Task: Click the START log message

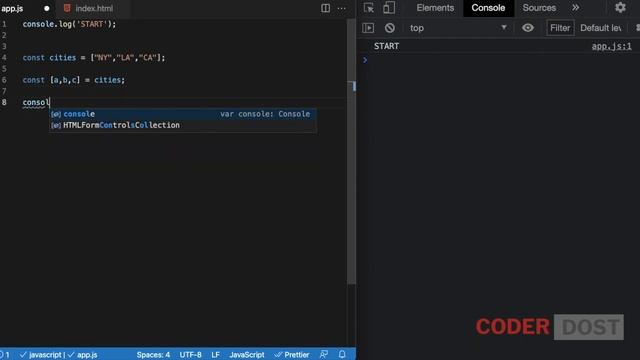Action: click(386, 46)
